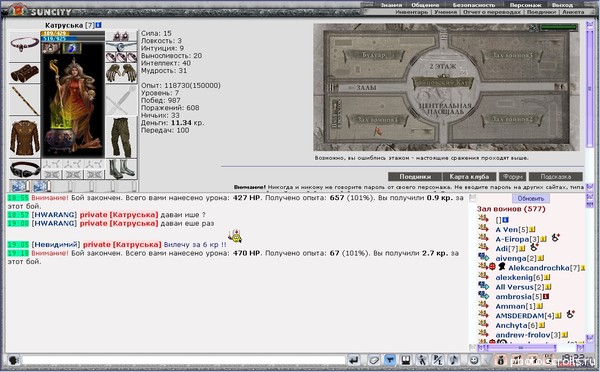600x372 pixels.
Task: Click the chat icon next to ambrosia
Action: pos(483,295)
